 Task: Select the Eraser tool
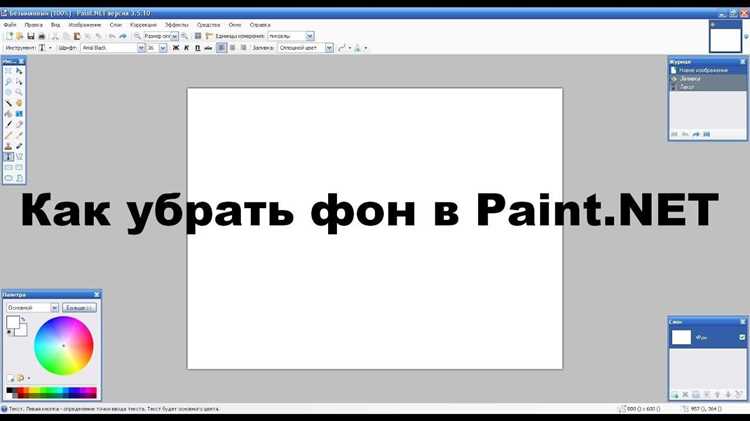point(19,124)
